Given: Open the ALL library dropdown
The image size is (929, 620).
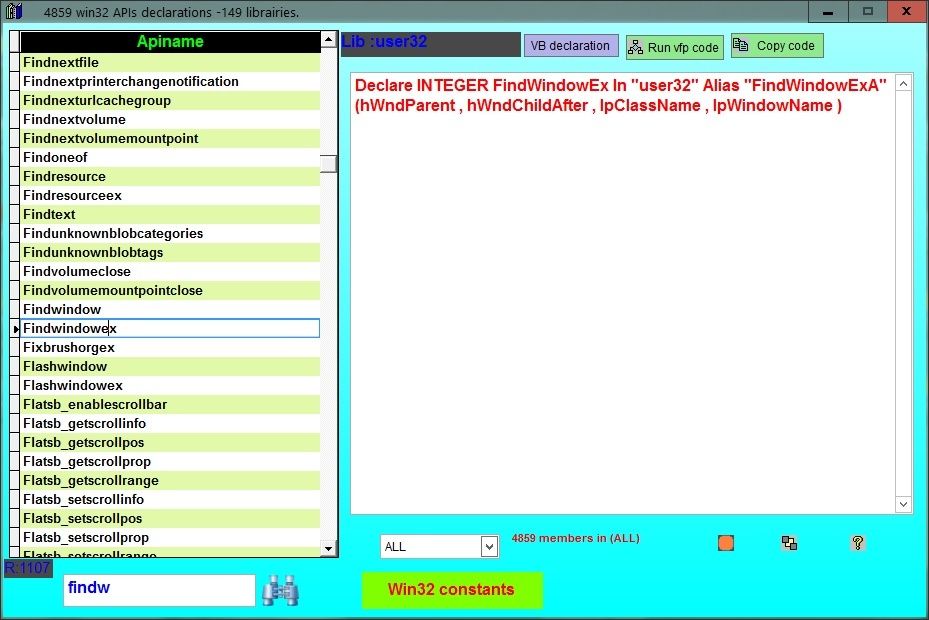Looking at the screenshot, I should [x=489, y=546].
